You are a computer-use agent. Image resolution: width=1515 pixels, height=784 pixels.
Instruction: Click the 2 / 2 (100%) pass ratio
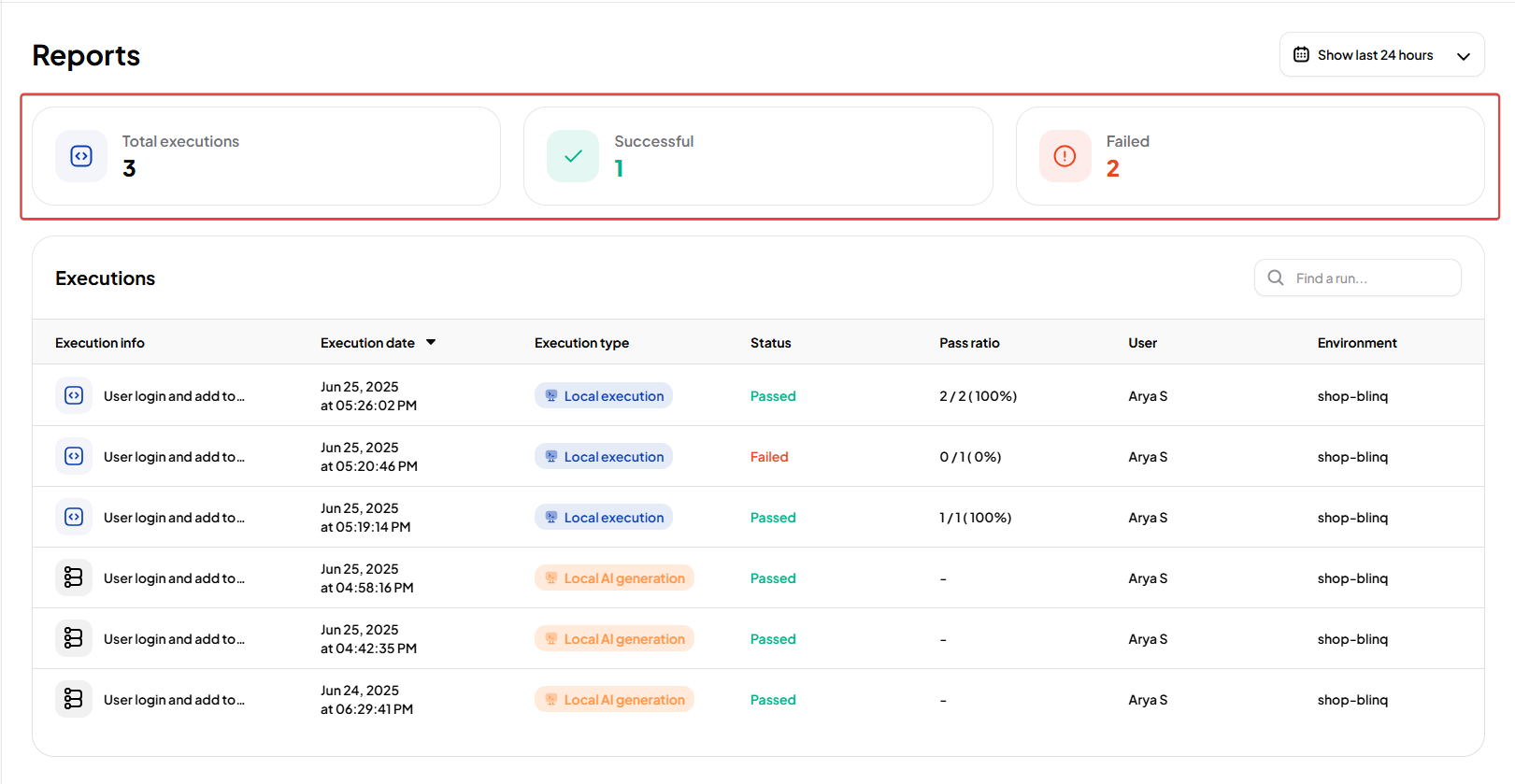pyautogui.click(x=978, y=396)
